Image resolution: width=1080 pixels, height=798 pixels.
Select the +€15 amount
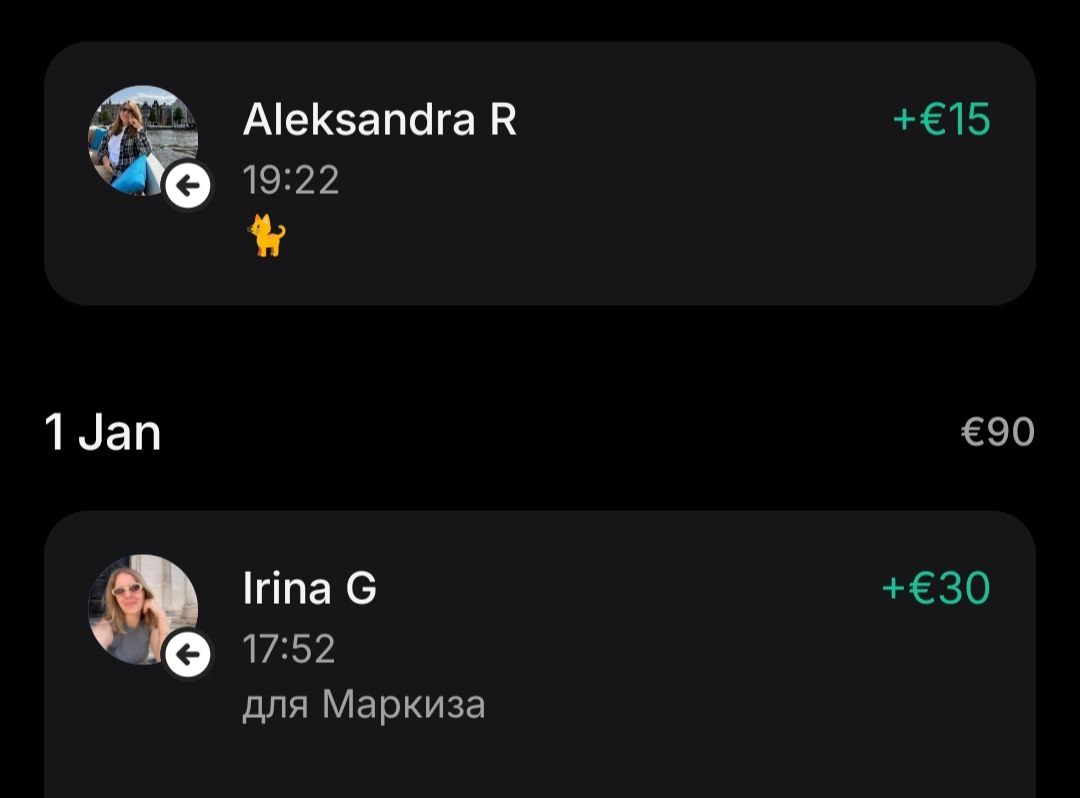(x=942, y=119)
